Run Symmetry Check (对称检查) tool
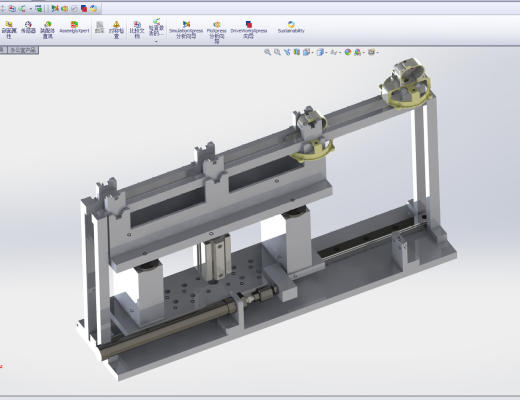Screen dimensions: 520x400 [116, 30]
